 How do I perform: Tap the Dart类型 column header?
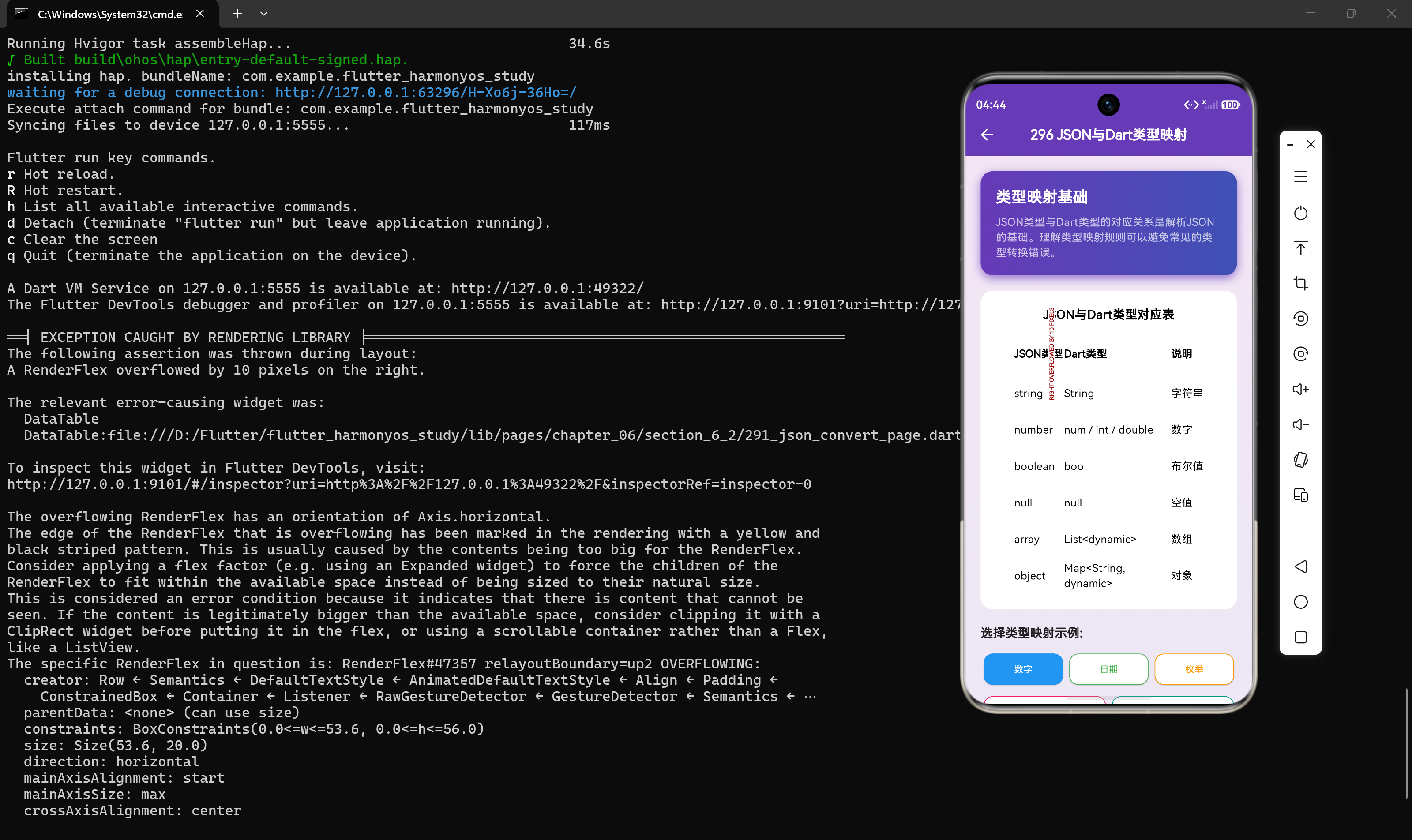click(x=1085, y=354)
